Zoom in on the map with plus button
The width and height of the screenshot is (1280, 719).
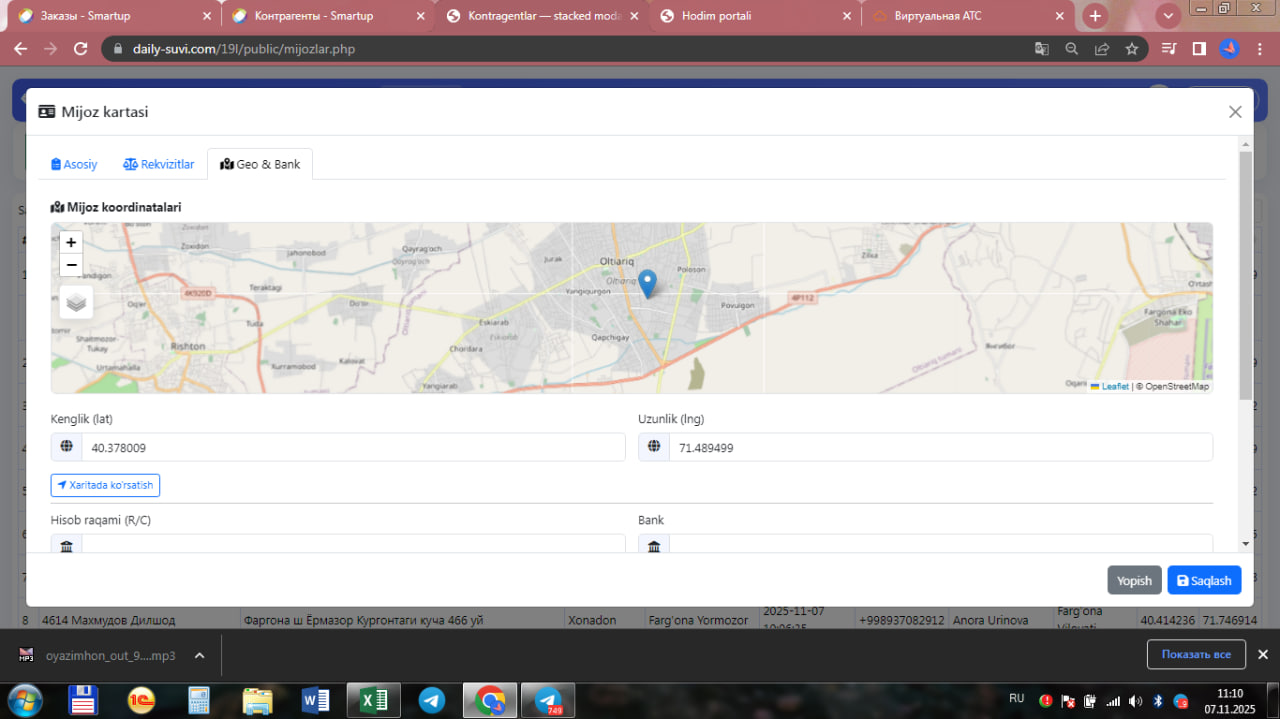pos(71,242)
